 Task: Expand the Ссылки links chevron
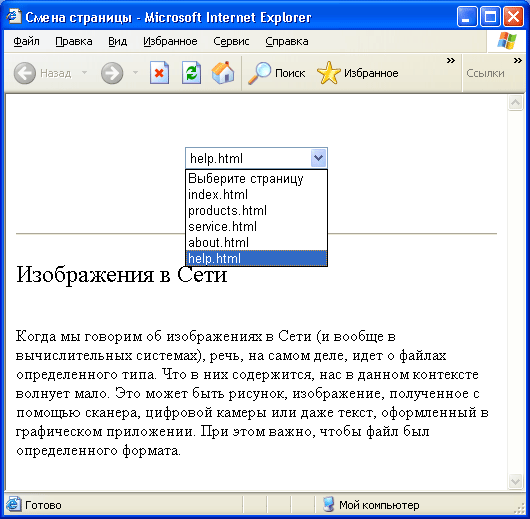pos(517,61)
